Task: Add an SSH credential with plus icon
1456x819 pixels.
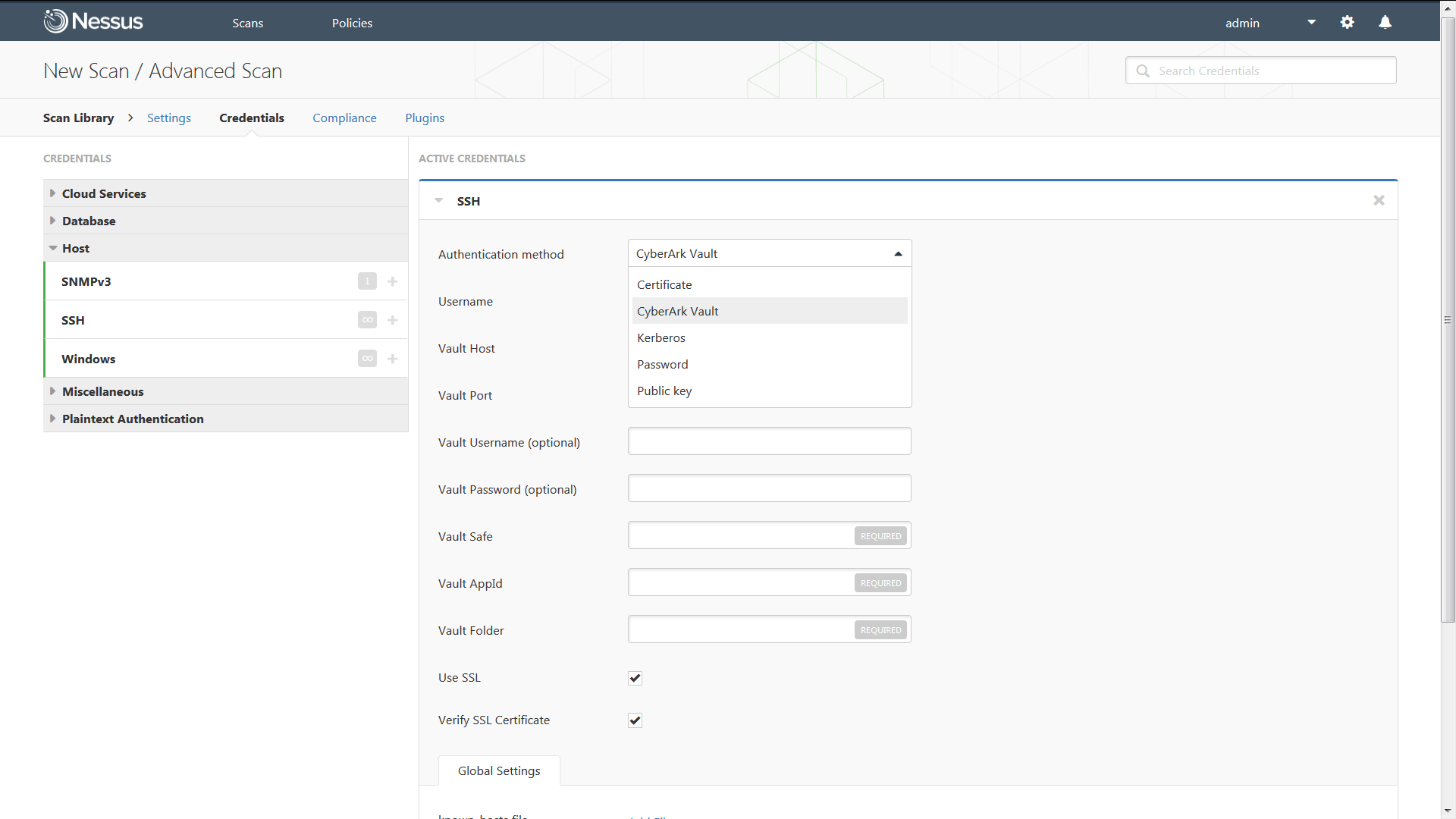Action: click(392, 320)
